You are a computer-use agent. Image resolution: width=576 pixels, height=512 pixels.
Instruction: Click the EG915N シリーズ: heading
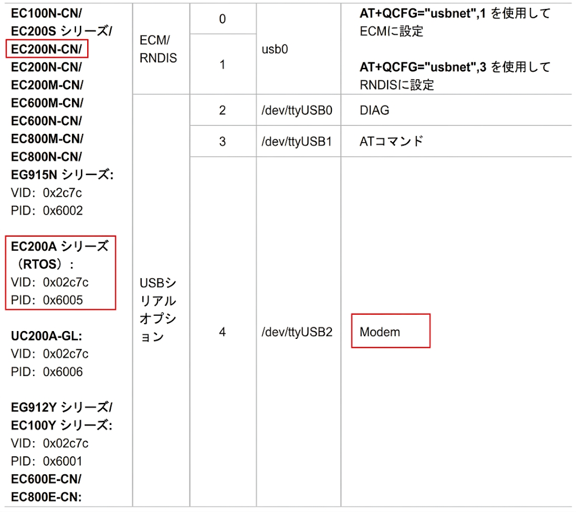[62, 175]
